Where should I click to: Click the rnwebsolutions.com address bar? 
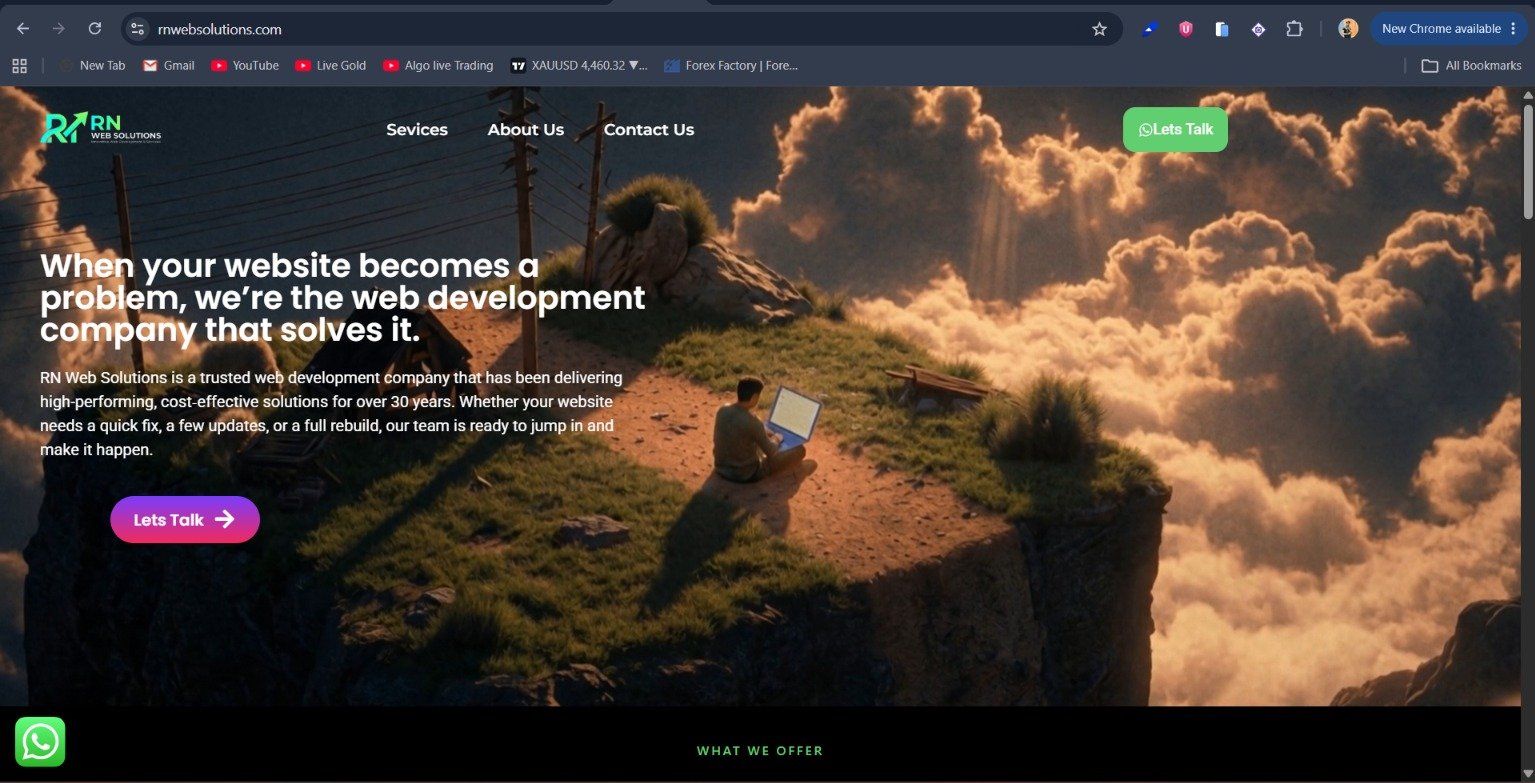click(620, 29)
